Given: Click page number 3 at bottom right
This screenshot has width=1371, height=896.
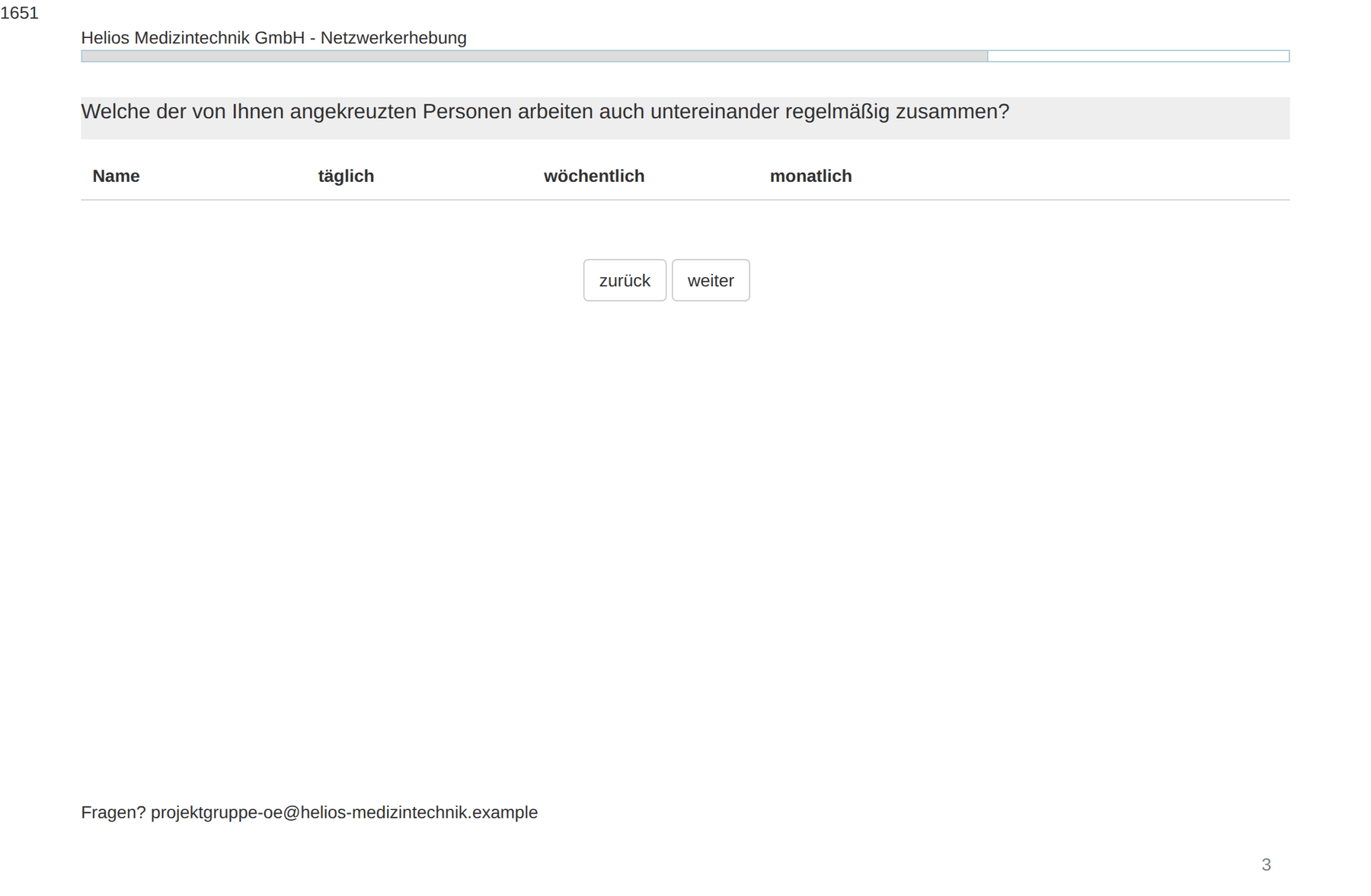Looking at the screenshot, I should [1266, 865].
